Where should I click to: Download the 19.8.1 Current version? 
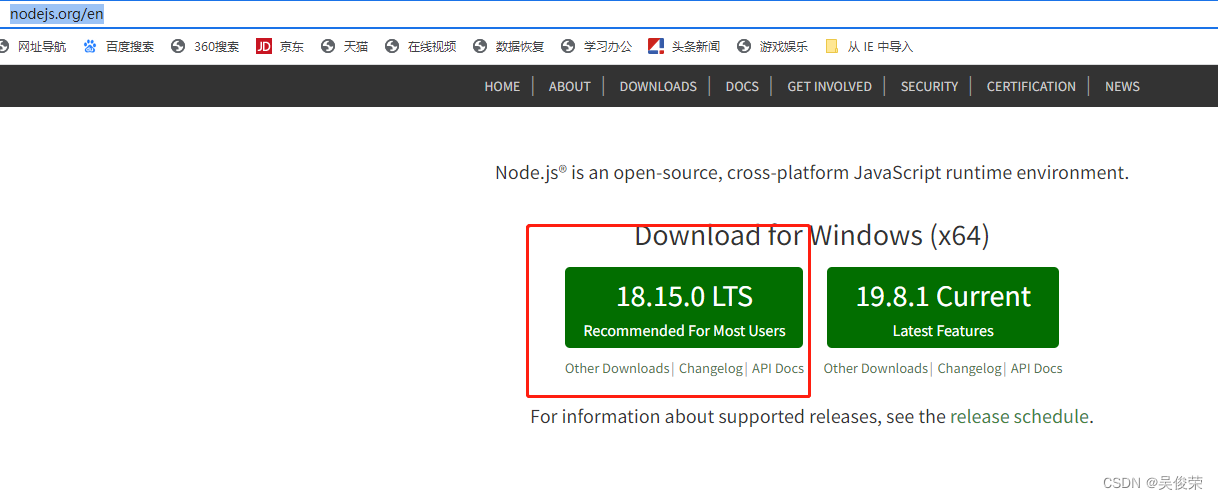(x=943, y=308)
